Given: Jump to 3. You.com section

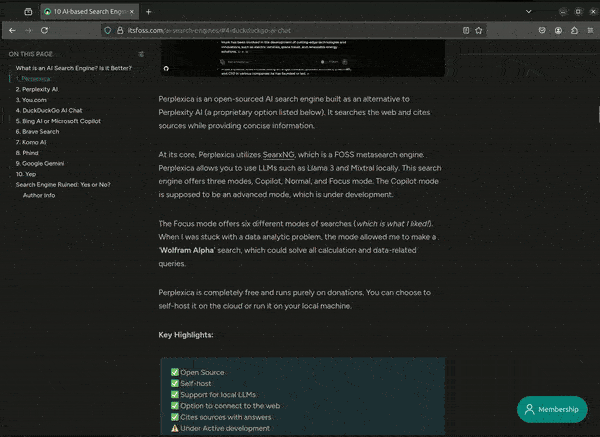Looking at the screenshot, I should (x=31, y=100).
